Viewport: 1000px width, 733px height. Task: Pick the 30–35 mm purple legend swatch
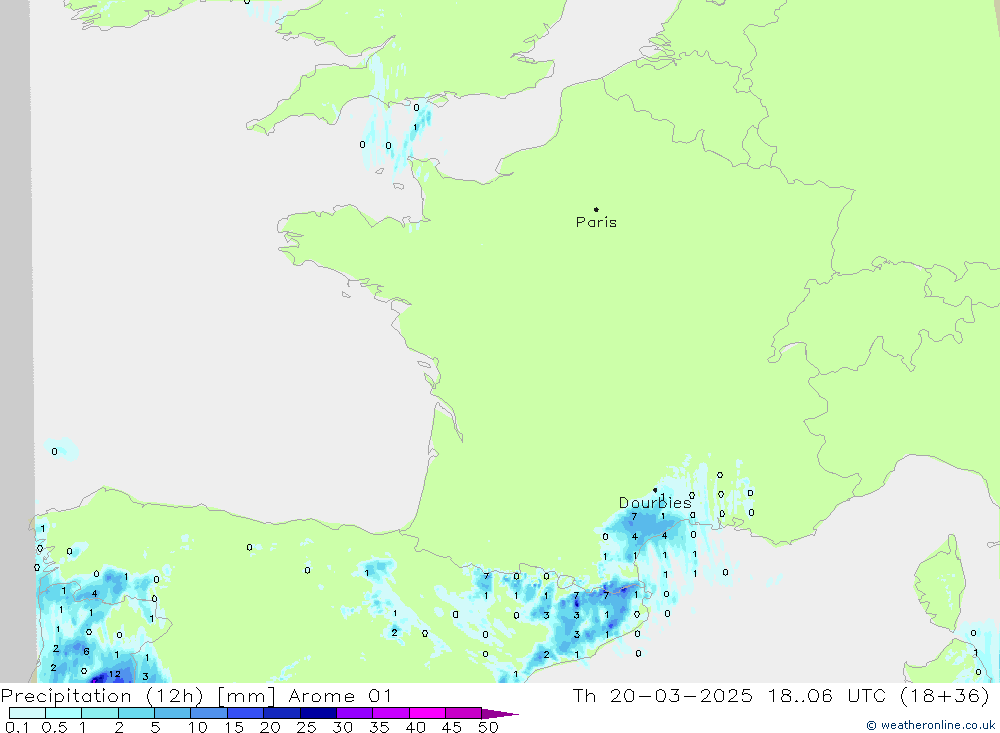tap(354, 713)
